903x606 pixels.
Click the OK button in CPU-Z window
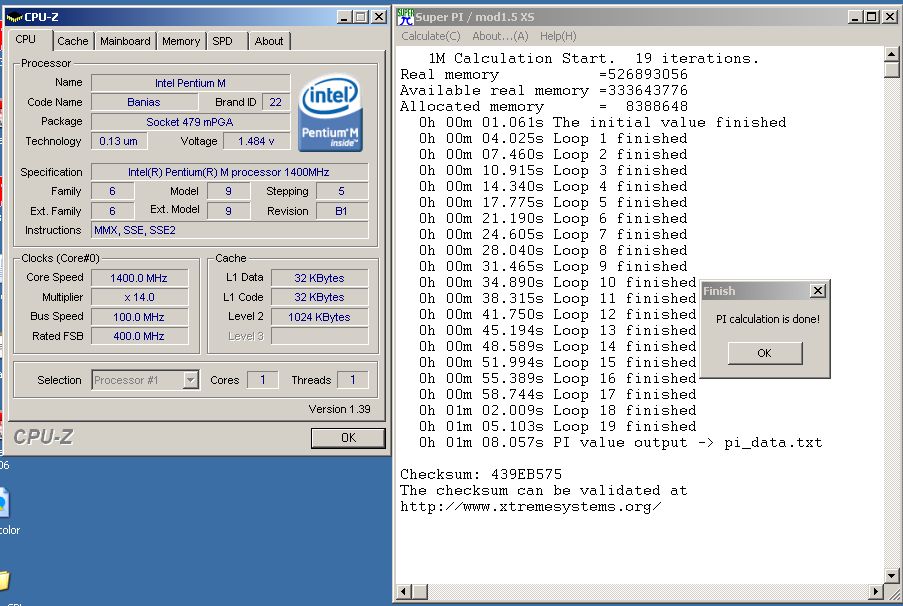348,438
